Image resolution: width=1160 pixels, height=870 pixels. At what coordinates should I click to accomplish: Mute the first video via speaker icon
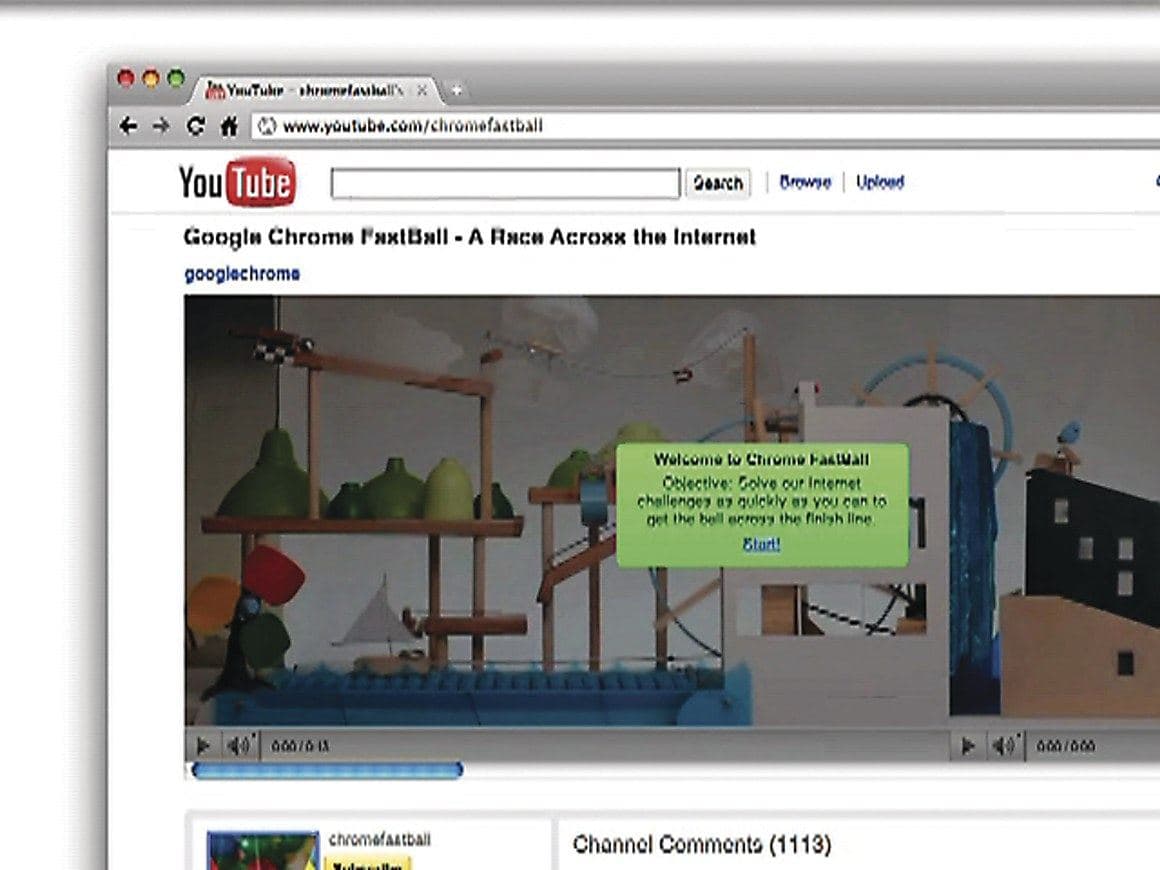click(x=240, y=746)
